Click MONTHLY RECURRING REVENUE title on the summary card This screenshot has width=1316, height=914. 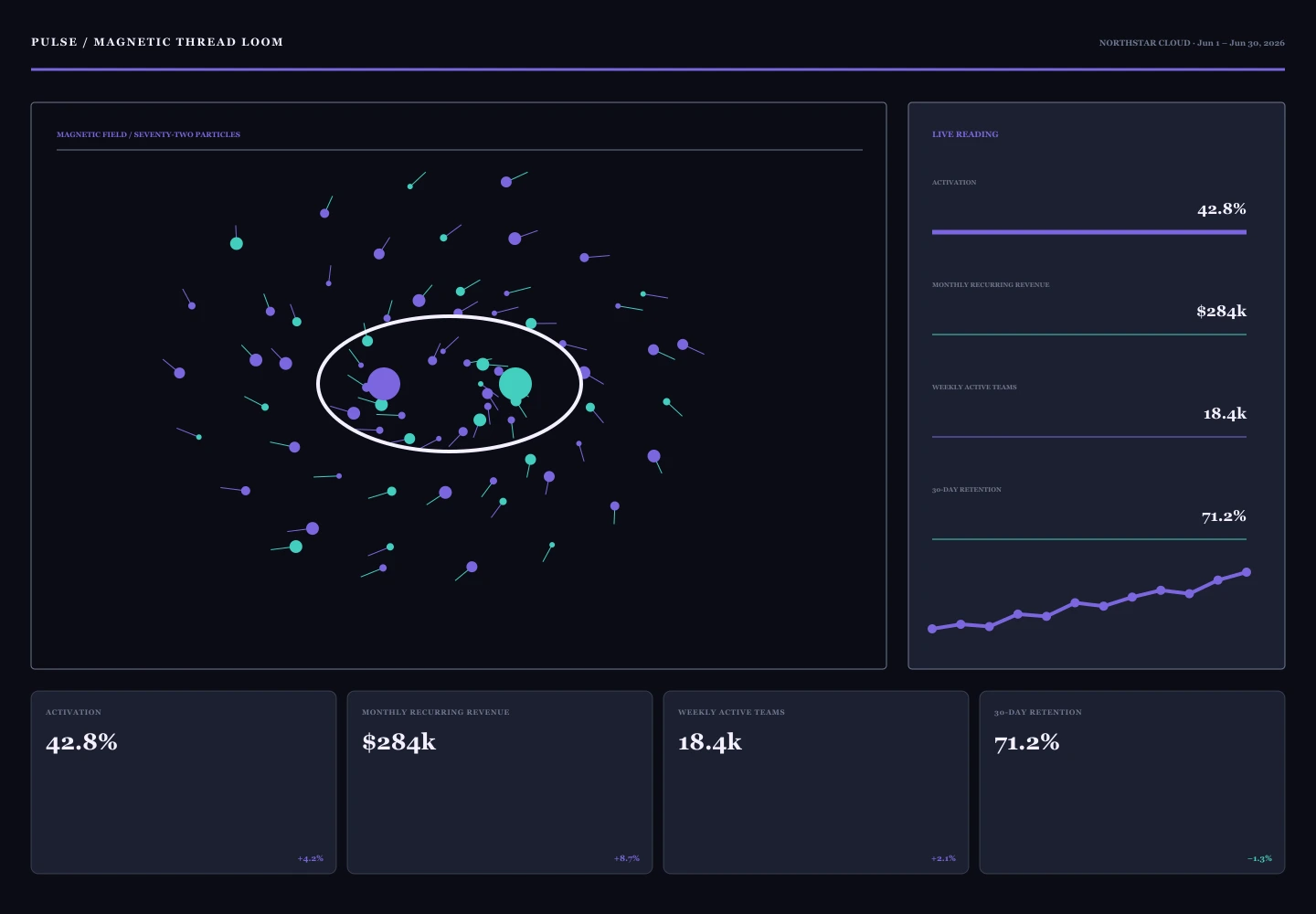(x=436, y=712)
